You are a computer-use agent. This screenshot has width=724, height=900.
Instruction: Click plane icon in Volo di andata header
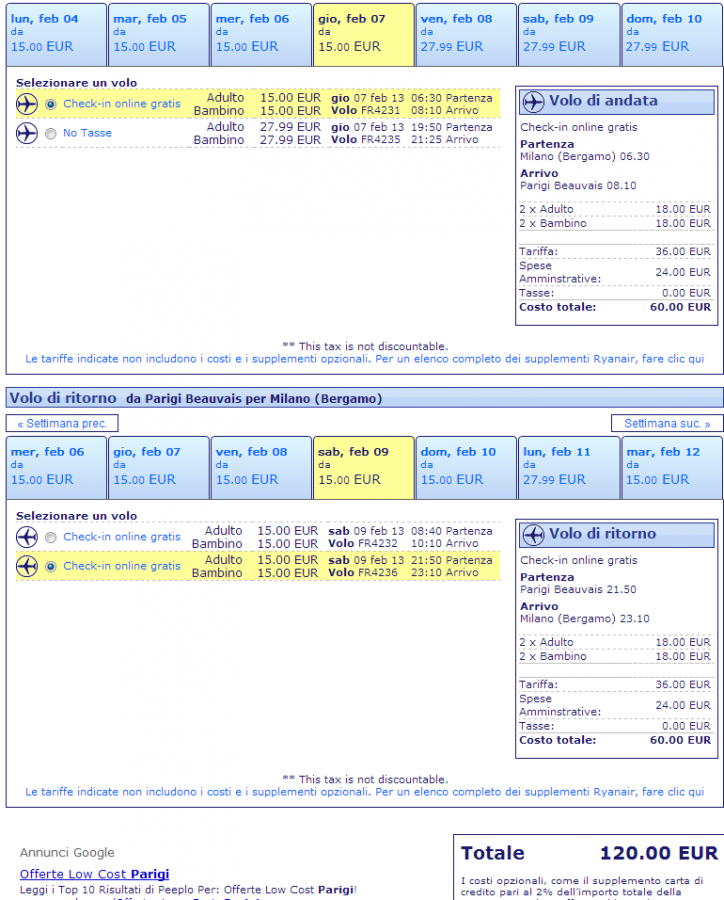[x=534, y=101]
